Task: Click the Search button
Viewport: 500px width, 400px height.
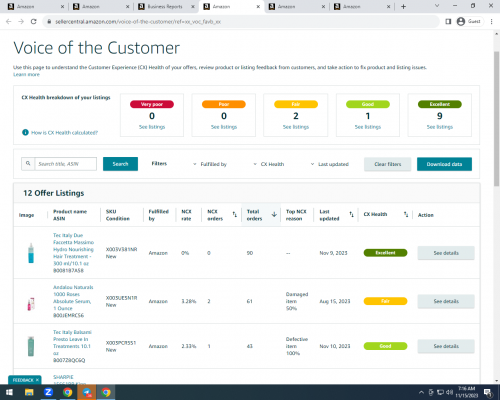Action: (120, 164)
